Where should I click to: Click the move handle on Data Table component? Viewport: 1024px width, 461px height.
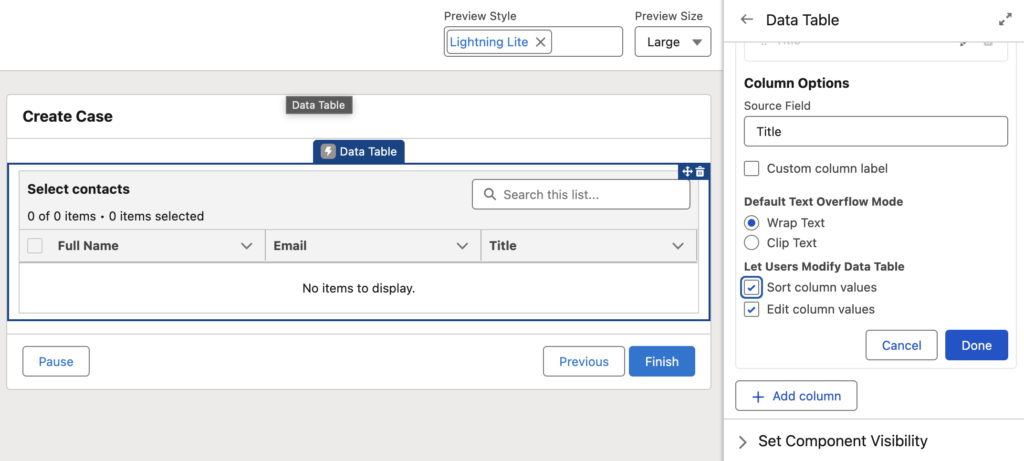(687, 172)
